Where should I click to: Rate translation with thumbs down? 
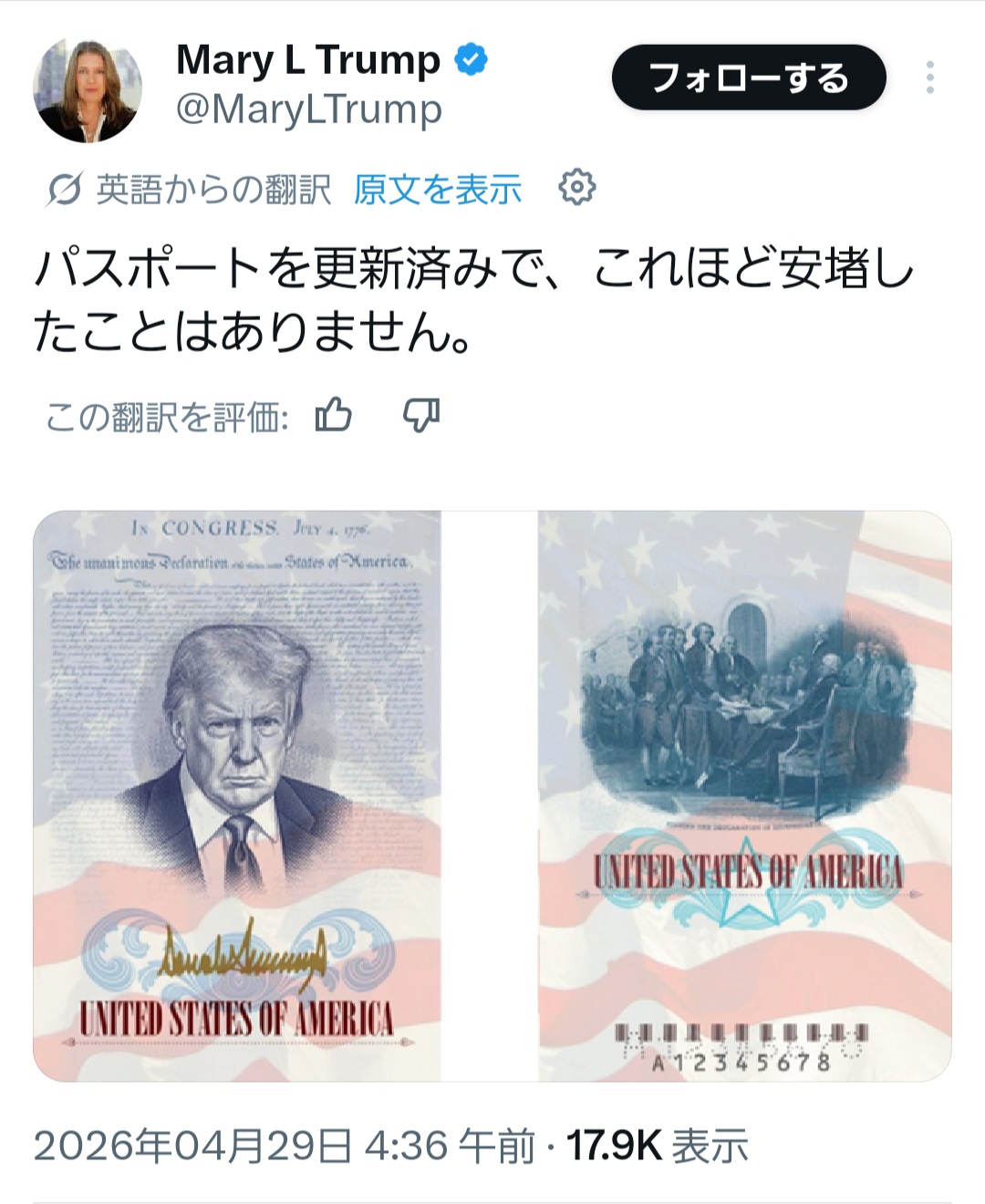point(421,416)
